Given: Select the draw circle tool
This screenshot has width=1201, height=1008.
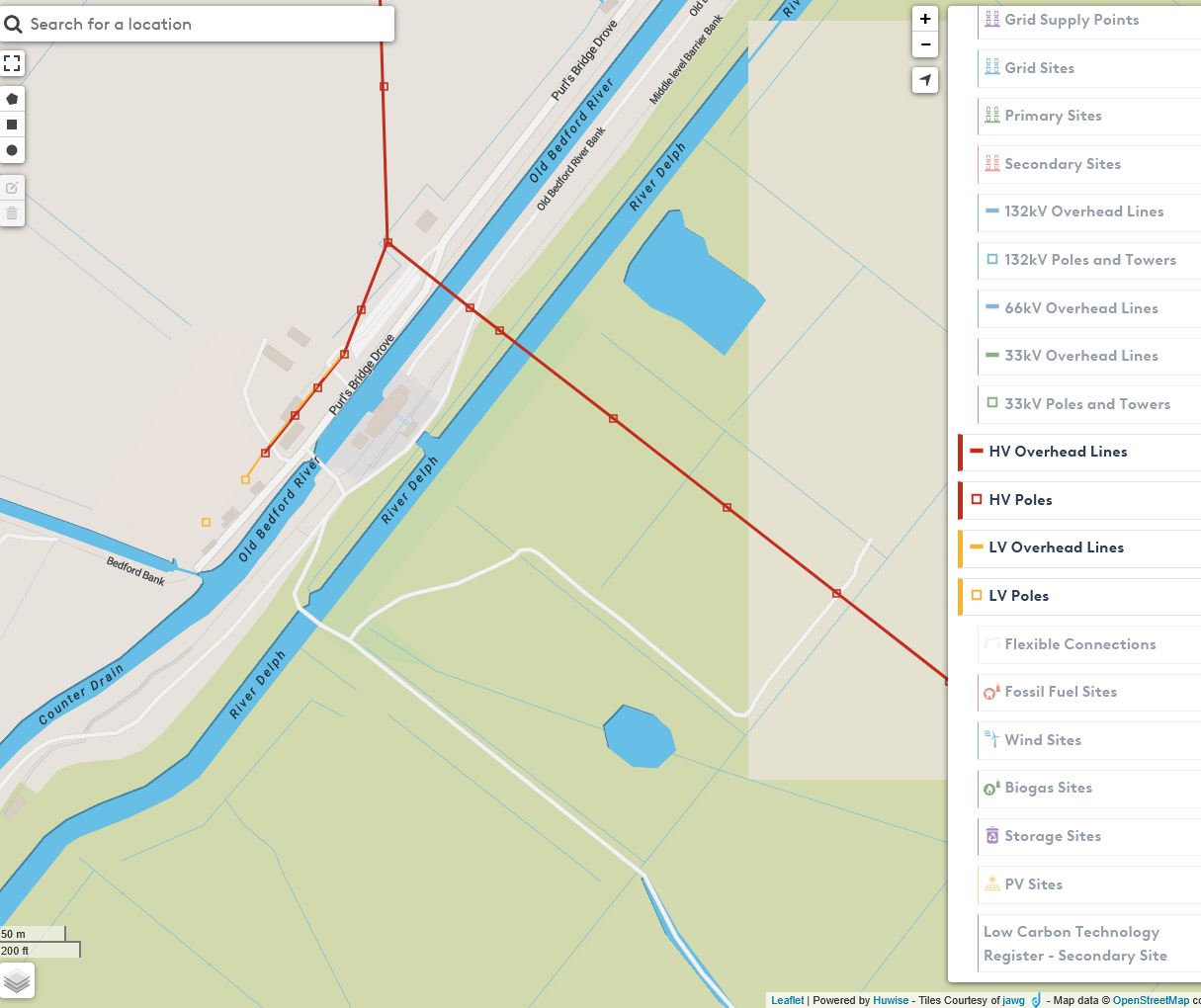Looking at the screenshot, I should click(12, 150).
